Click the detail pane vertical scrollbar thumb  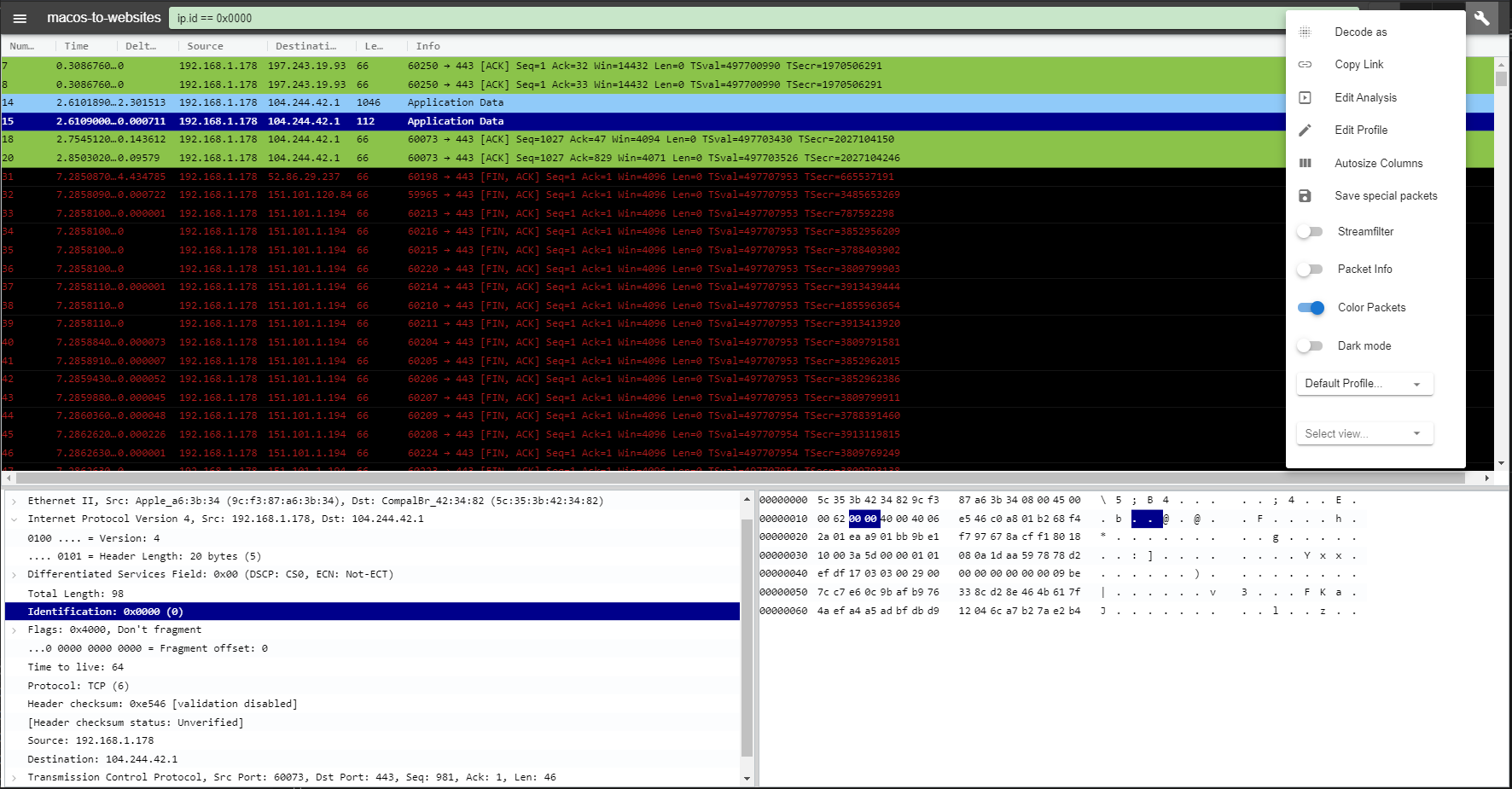click(747, 638)
